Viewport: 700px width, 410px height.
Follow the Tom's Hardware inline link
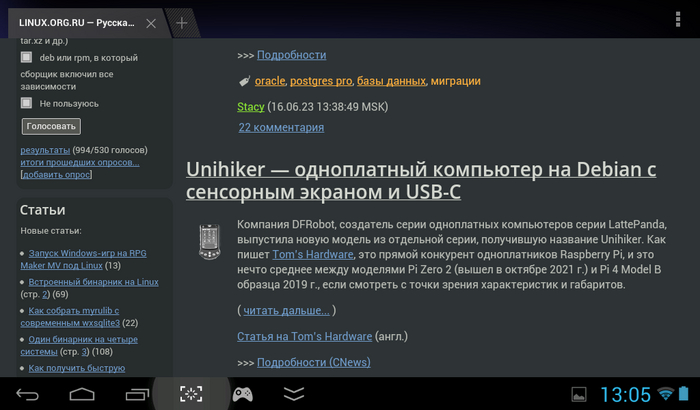point(313,254)
